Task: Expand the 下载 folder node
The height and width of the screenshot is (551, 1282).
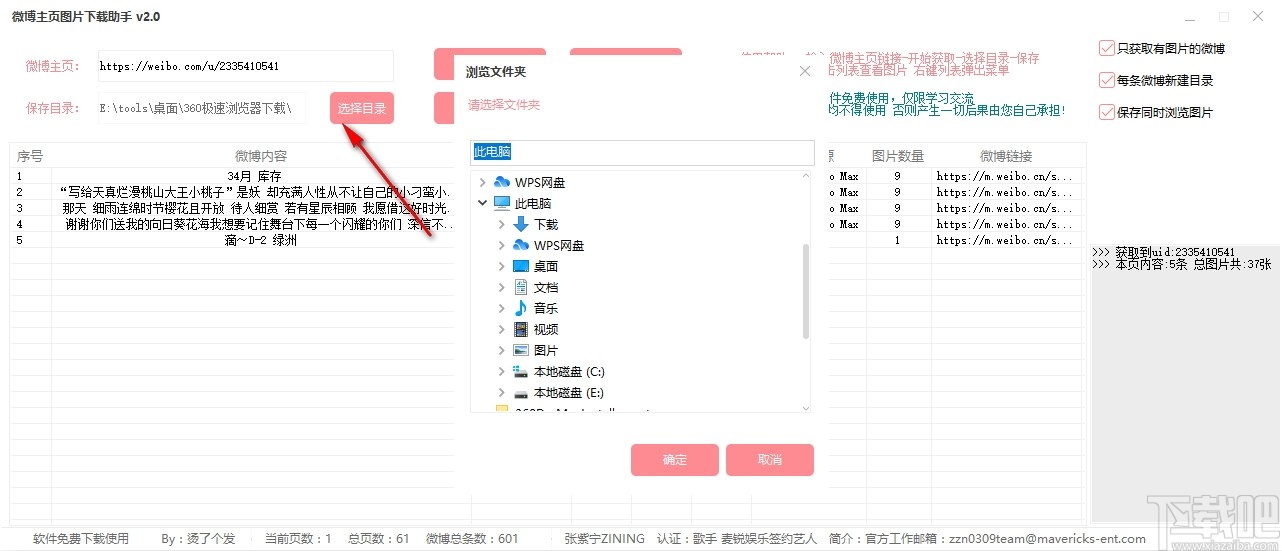Action: (502, 224)
